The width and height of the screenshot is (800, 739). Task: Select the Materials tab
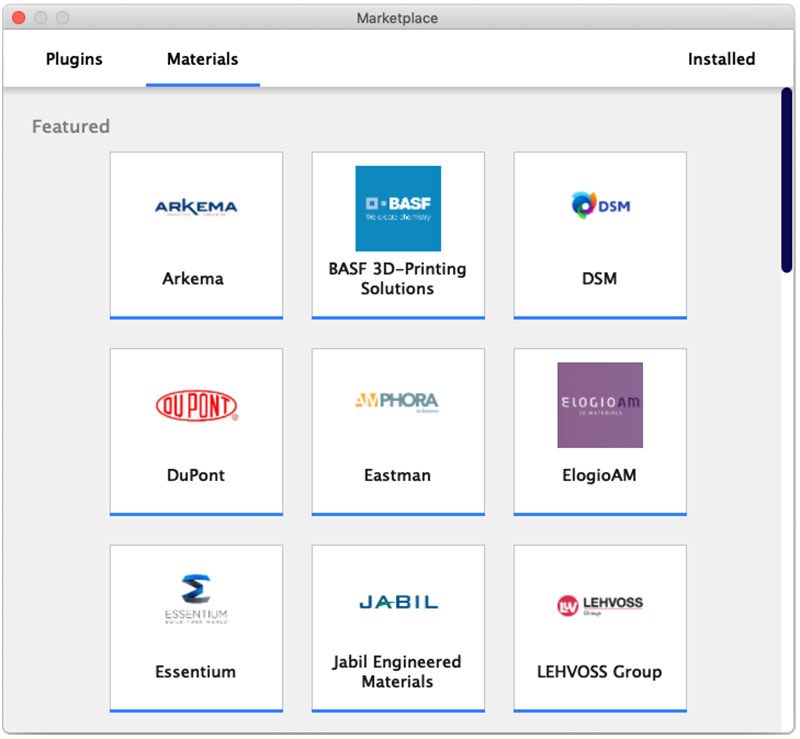click(x=202, y=59)
